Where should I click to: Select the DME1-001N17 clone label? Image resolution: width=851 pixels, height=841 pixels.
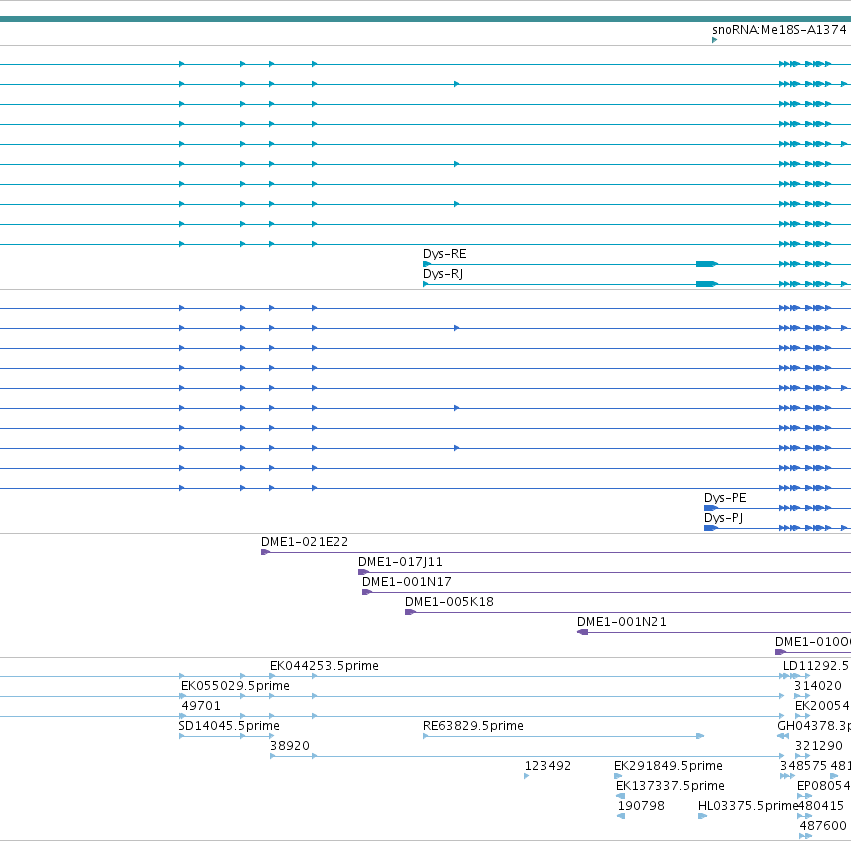[407, 582]
